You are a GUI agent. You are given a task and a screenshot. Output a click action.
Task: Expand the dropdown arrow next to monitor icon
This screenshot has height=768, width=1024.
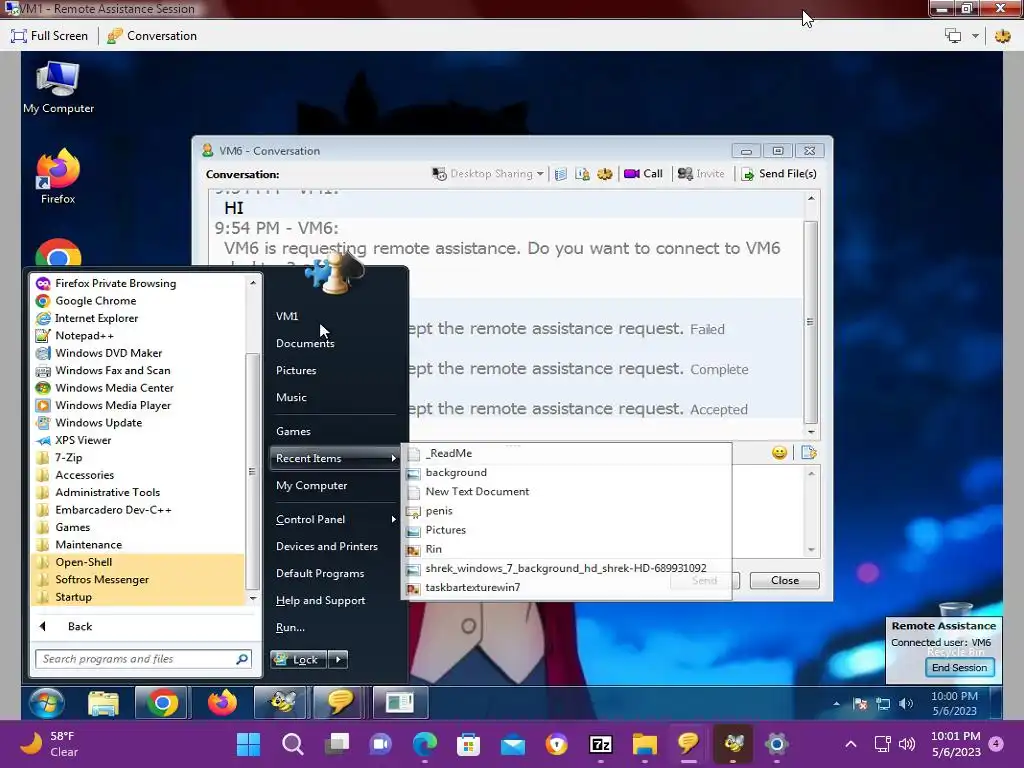(975, 36)
